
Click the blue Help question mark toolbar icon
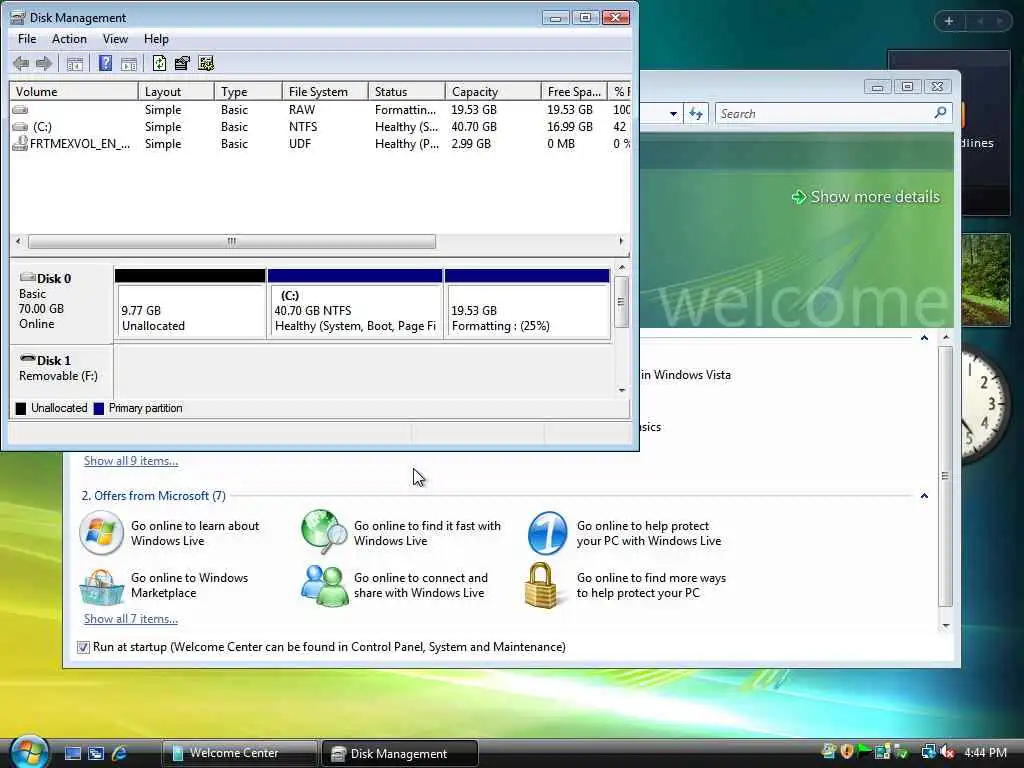click(x=105, y=63)
